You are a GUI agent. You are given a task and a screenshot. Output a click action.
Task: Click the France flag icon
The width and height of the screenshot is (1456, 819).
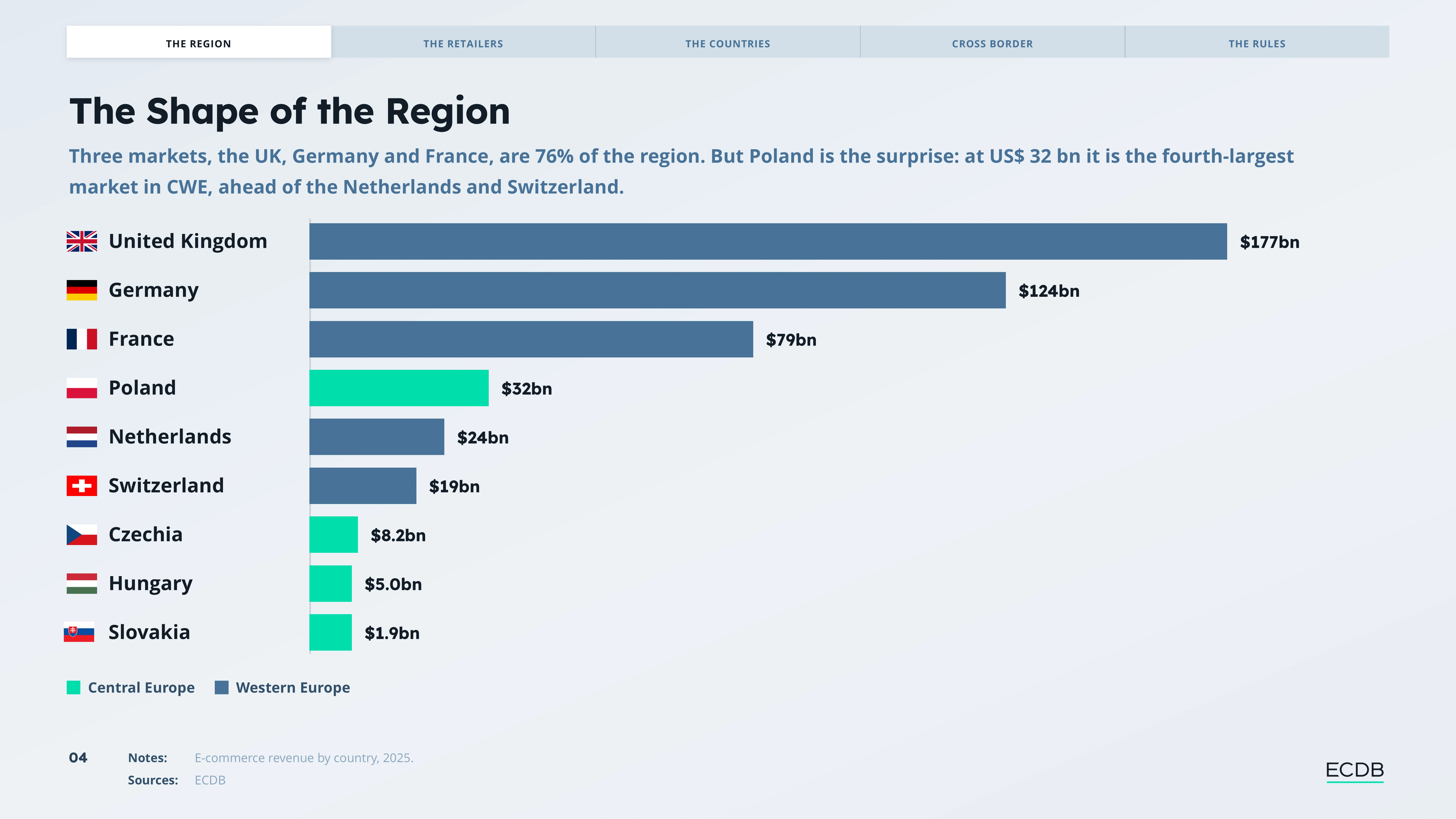coord(82,339)
